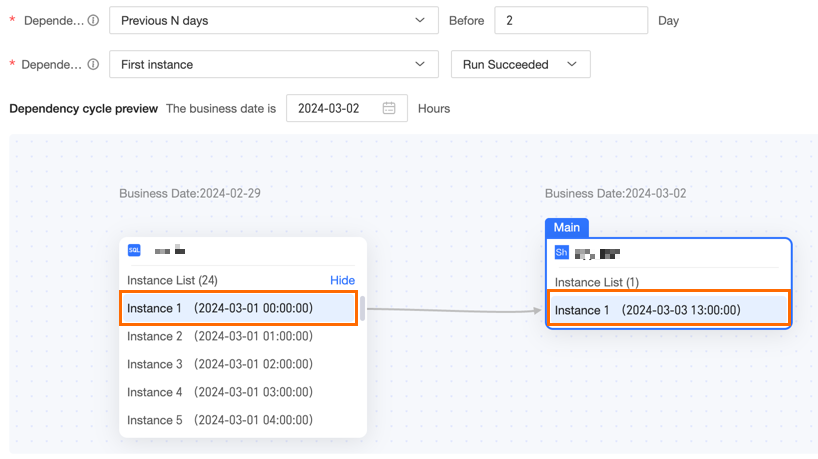The height and width of the screenshot is (459, 818).
Task: Click the info icon beside second Depende... label
Action: point(93,64)
